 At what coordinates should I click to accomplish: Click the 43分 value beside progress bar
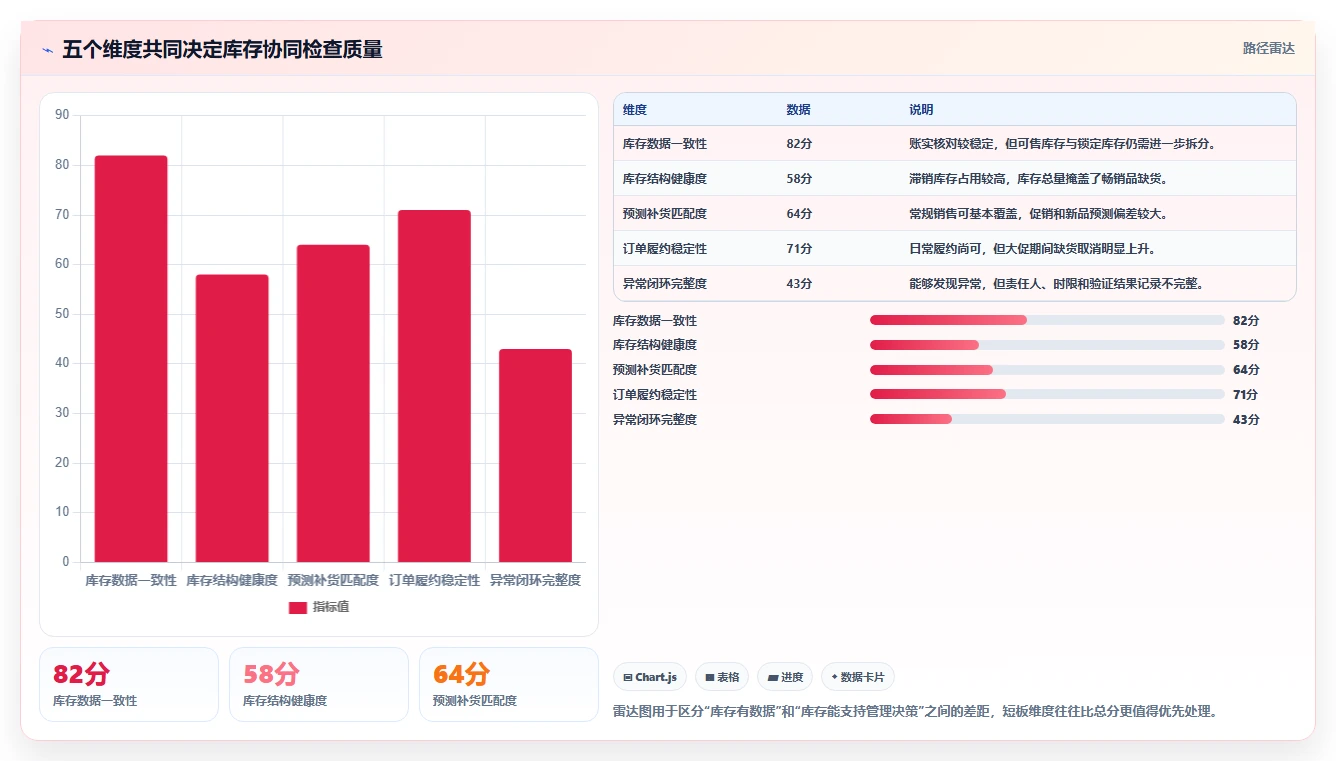tap(1246, 420)
